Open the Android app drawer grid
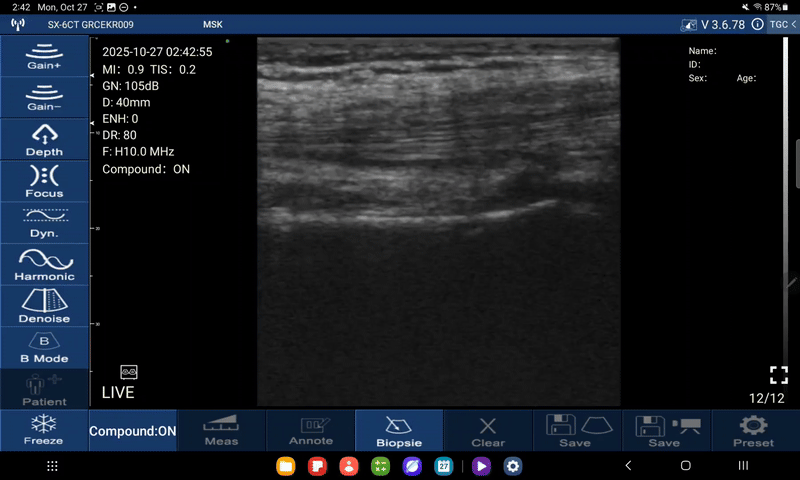 (52, 466)
